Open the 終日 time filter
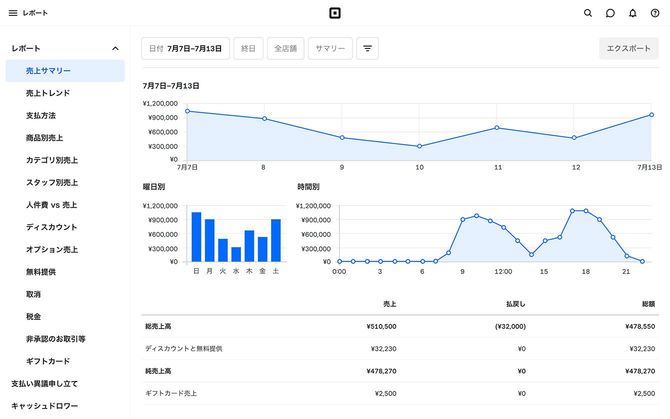 (248, 48)
